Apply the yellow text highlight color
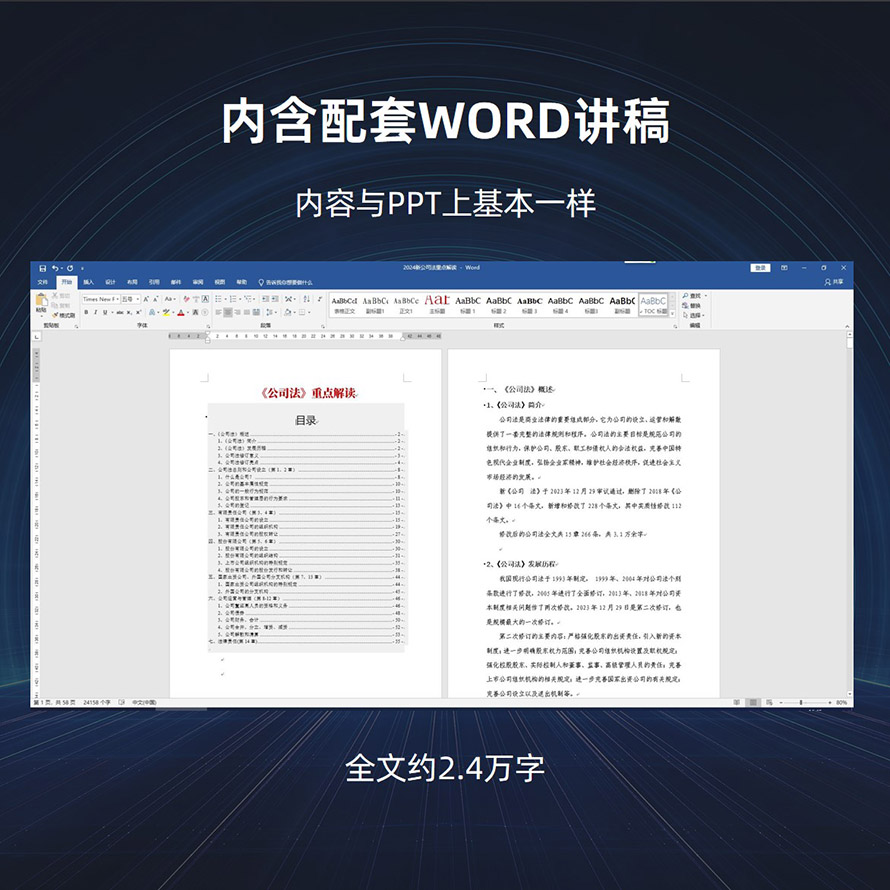The image size is (890, 890). coord(166,312)
